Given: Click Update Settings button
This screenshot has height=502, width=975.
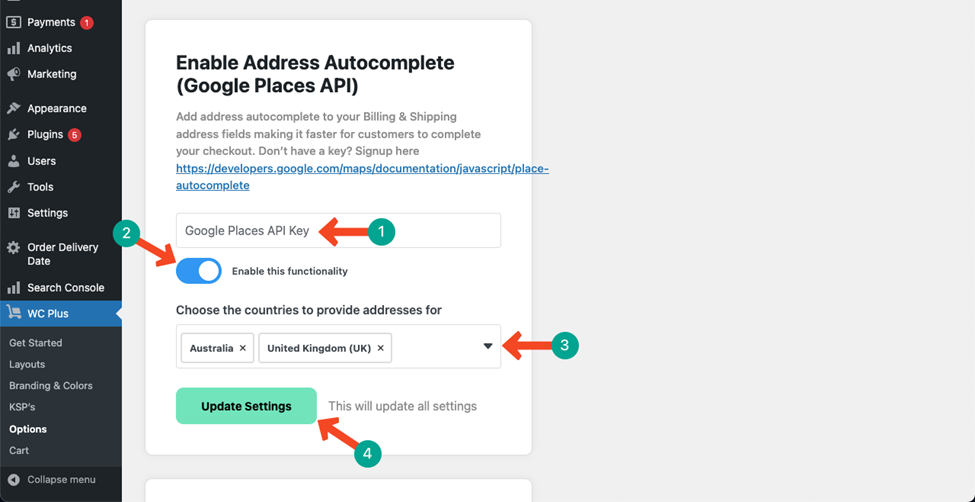Looking at the screenshot, I should [246, 406].
